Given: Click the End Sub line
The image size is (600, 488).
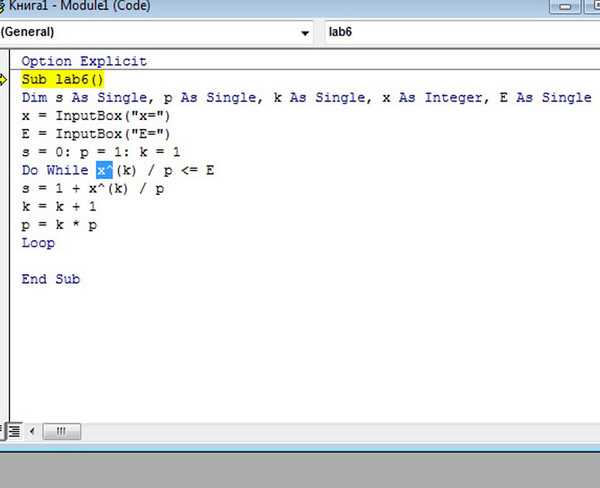Looking at the screenshot, I should pyautogui.click(x=50, y=279).
